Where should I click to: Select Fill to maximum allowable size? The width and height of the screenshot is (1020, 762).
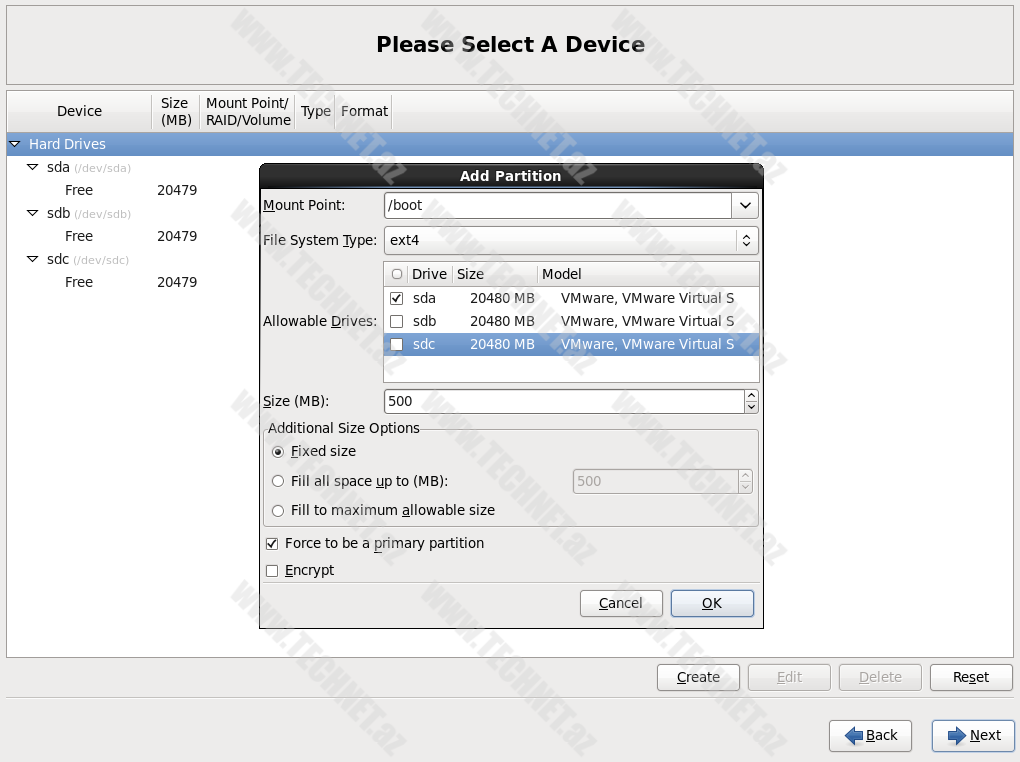coord(278,510)
